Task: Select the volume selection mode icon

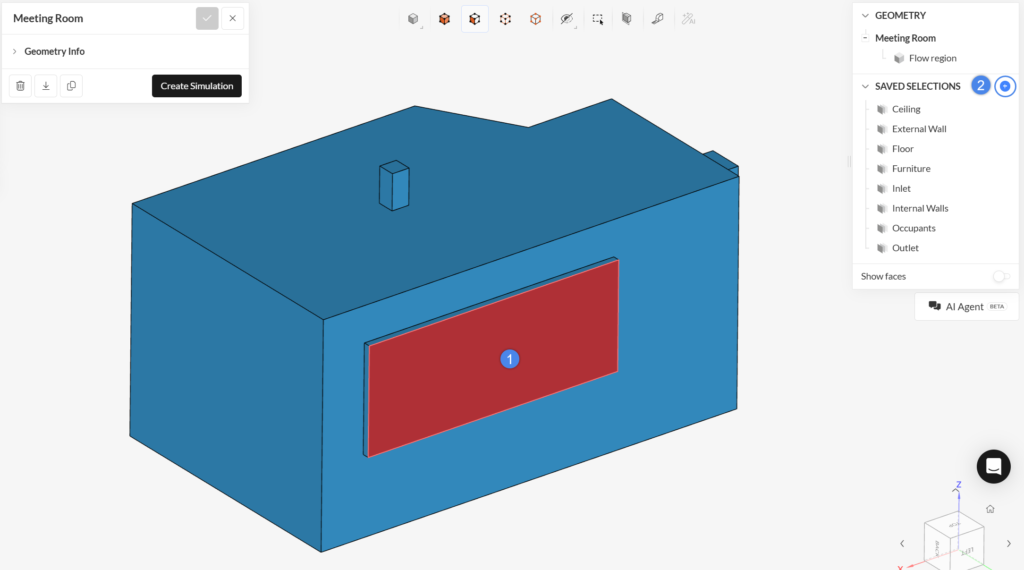Action: point(444,19)
